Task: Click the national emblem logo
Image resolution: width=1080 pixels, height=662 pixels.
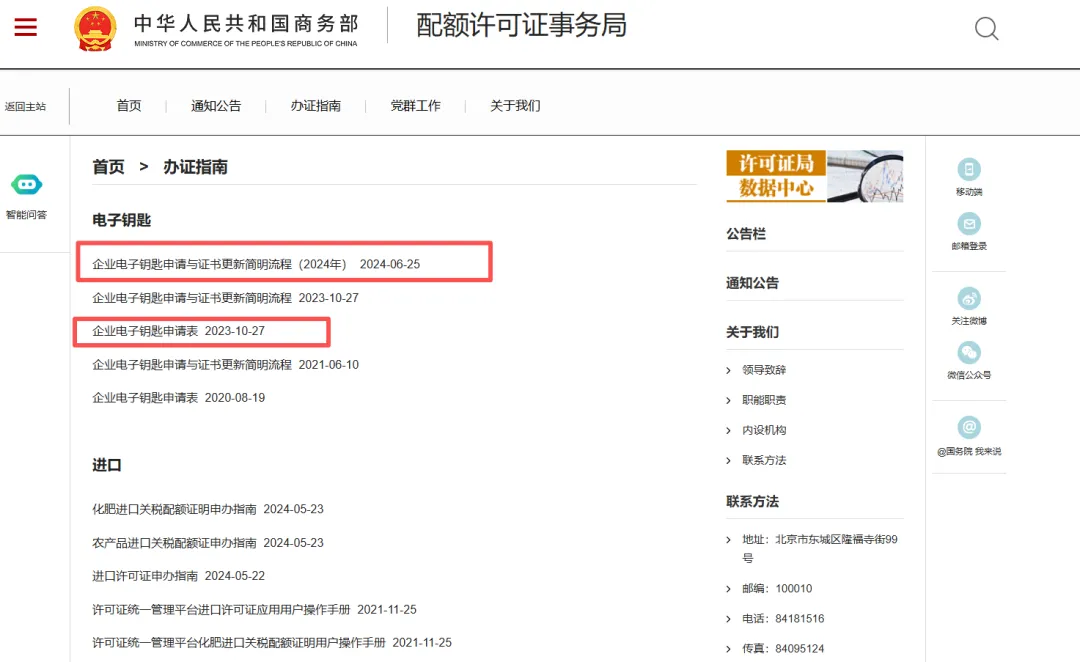Action: click(95, 28)
